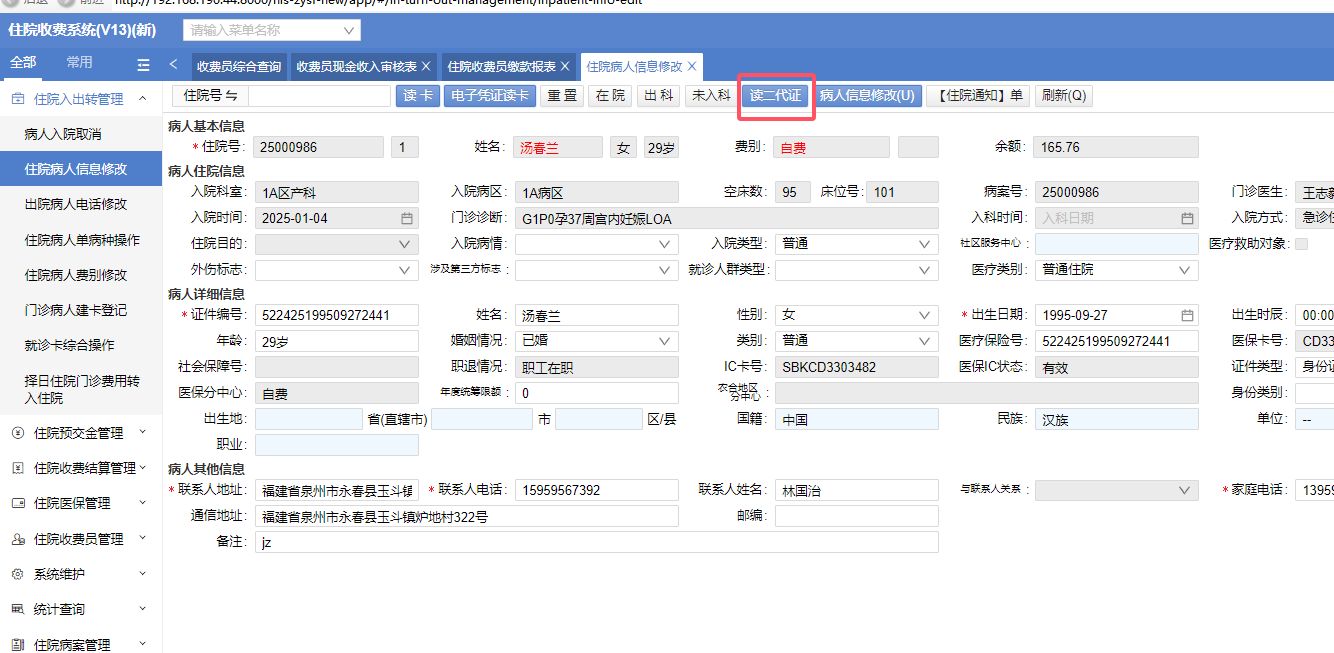Click the 电子凭证读卡 button
Image resolution: width=1334 pixels, height=653 pixels.
490,96
